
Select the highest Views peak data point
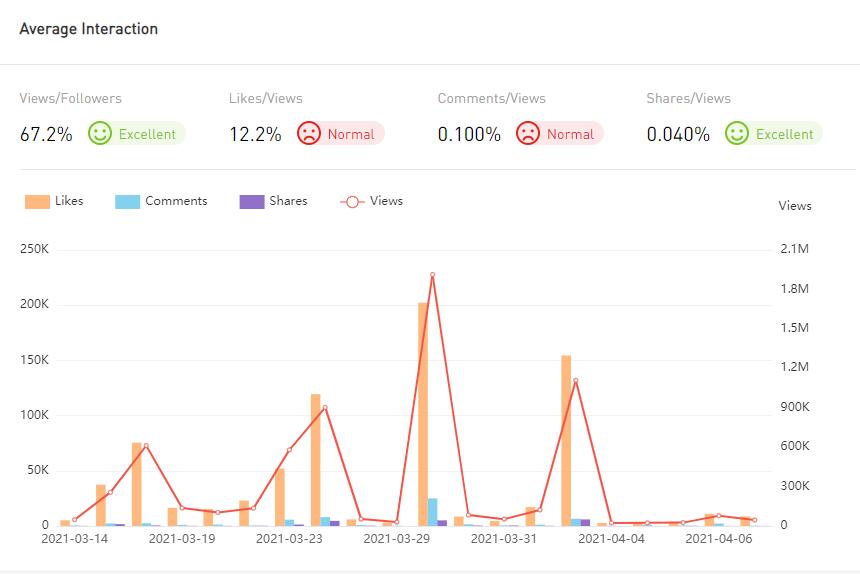[x=432, y=275]
